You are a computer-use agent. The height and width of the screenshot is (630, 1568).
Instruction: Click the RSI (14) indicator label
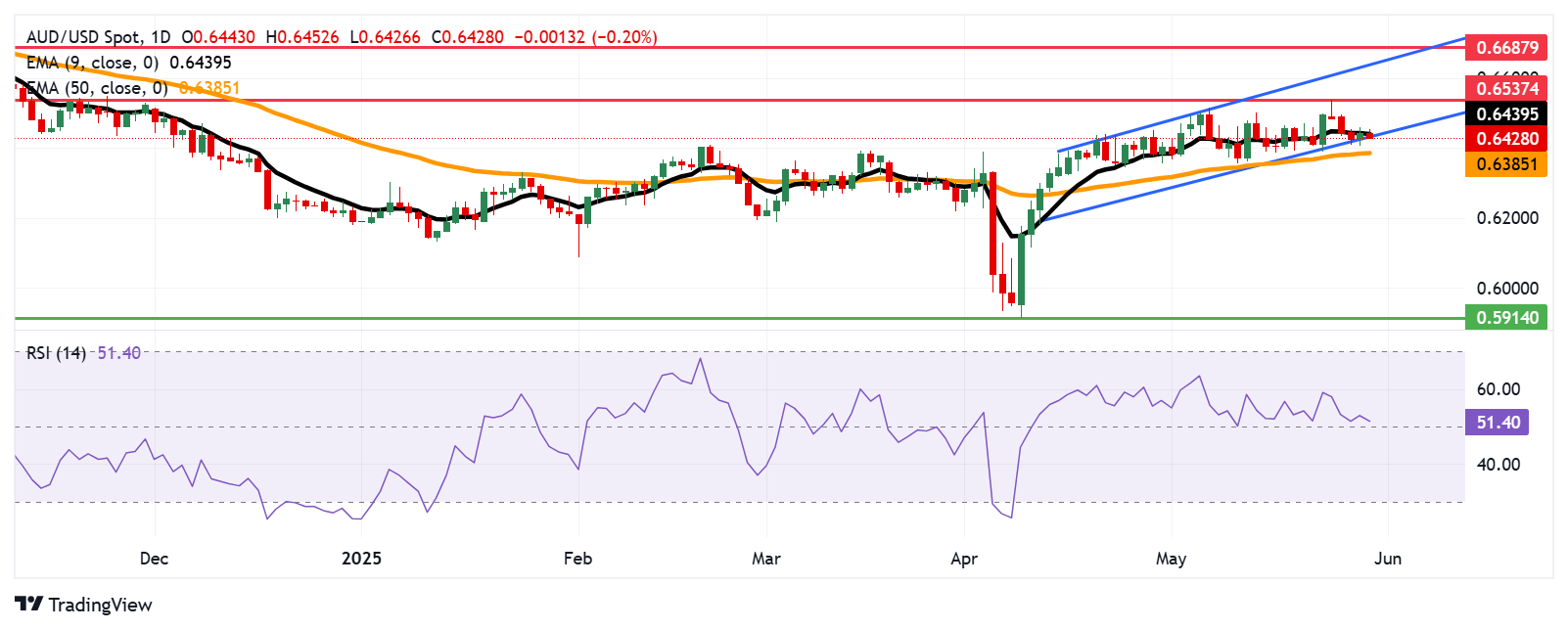(56, 353)
